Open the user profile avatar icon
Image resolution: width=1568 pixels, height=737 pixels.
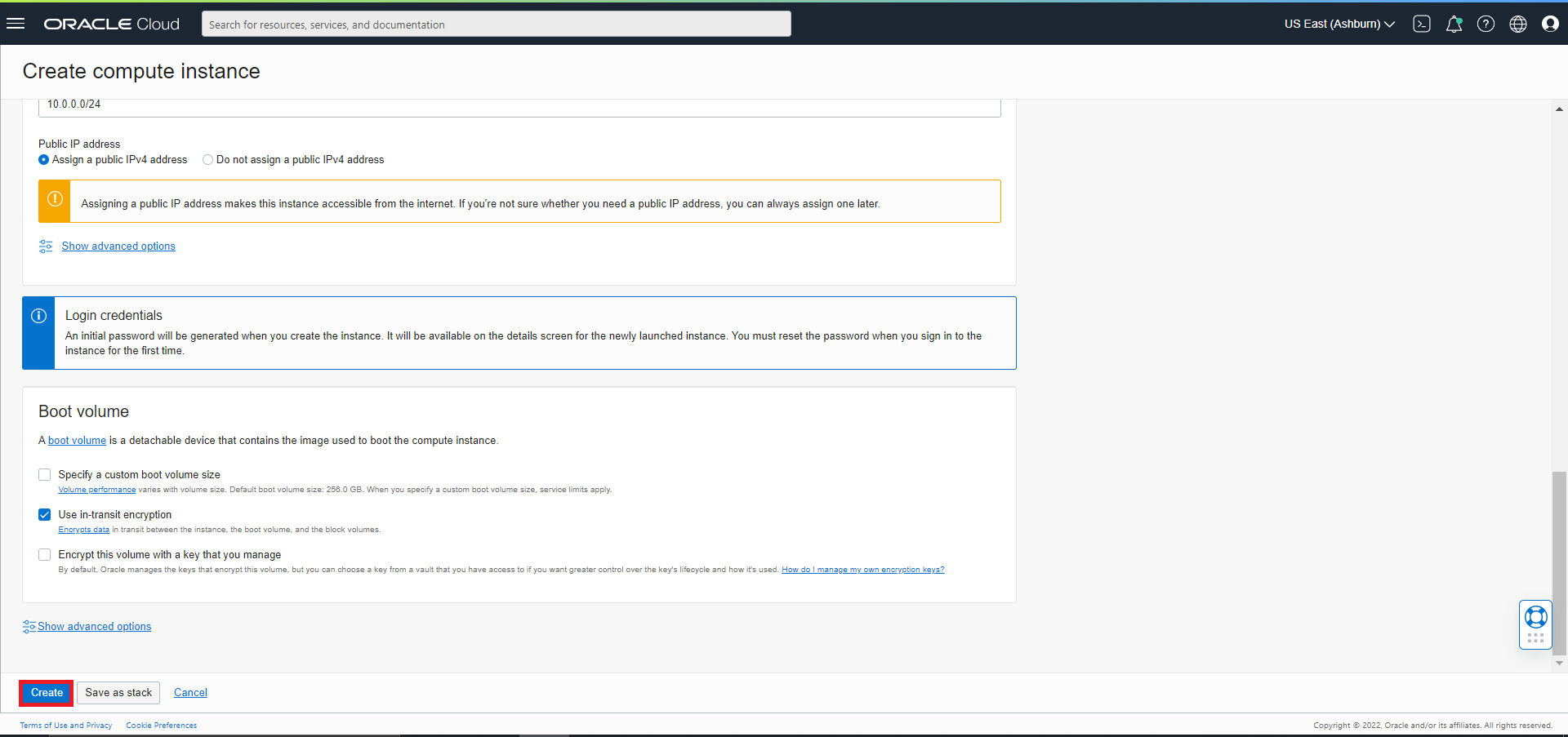tap(1550, 24)
